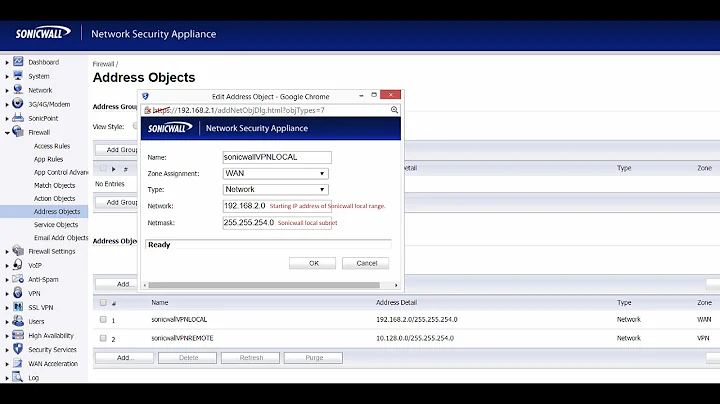
Task: Click the SonicWall logo in the main header
Action: coord(43,33)
